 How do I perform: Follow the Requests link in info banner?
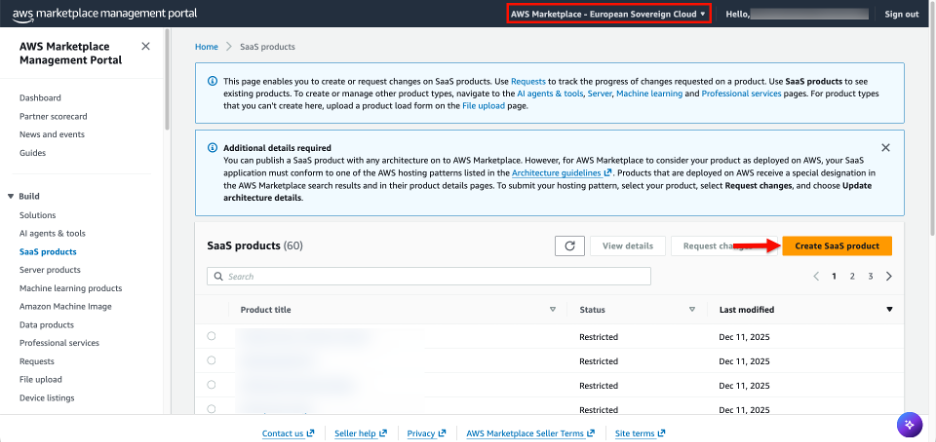[528, 81]
